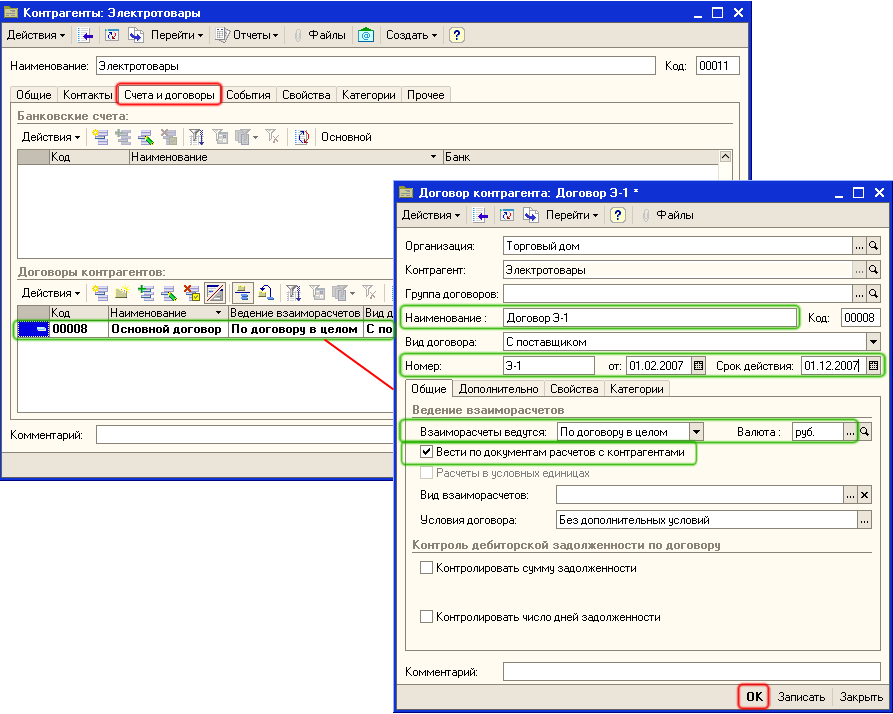
Task: Click re-read refresh icon in Договор контрагента toolbar
Action: coord(507,215)
